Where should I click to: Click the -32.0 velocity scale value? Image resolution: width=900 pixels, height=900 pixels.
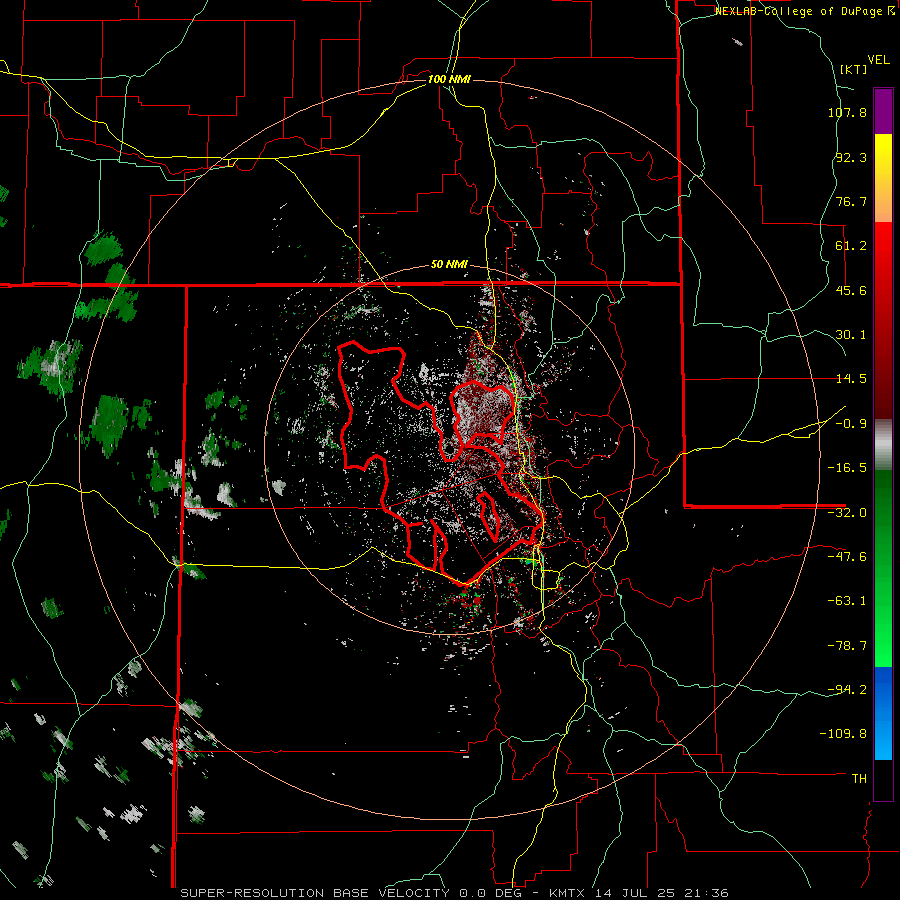pyautogui.click(x=847, y=513)
